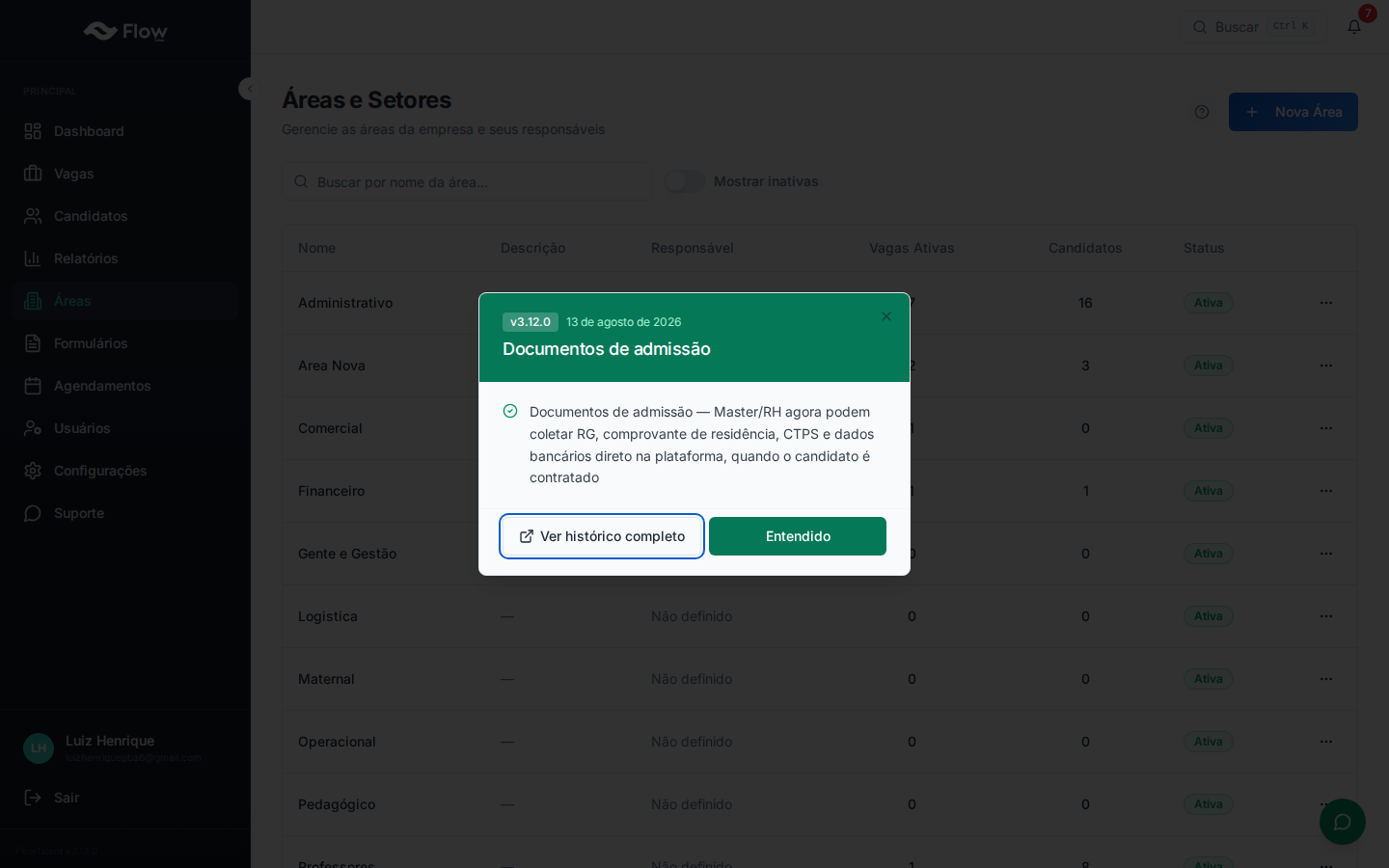Click the Entendido button
This screenshot has width=1389, height=868.
[x=798, y=536]
